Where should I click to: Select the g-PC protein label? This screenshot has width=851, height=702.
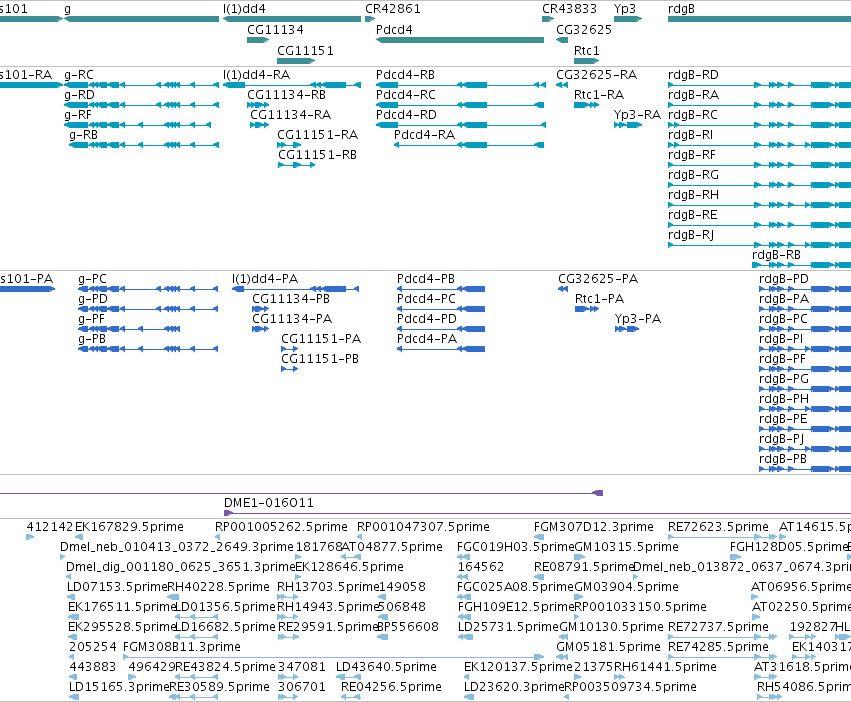92,279
